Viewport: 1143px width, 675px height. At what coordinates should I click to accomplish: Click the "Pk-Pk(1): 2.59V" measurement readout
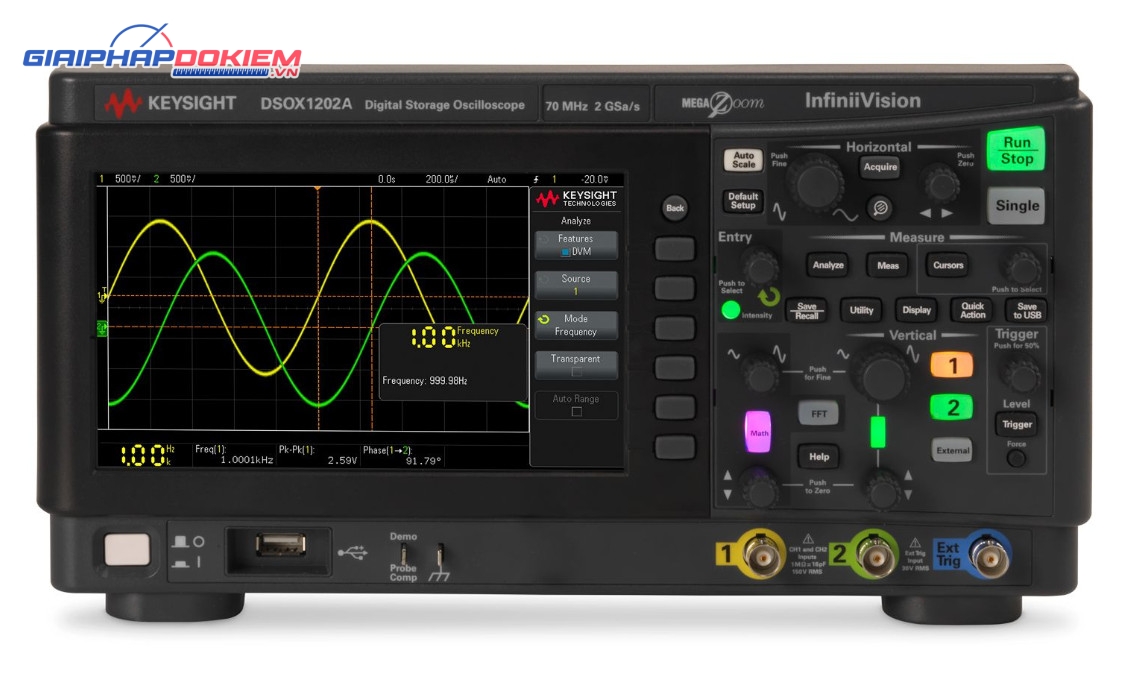(x=318, y=456)
